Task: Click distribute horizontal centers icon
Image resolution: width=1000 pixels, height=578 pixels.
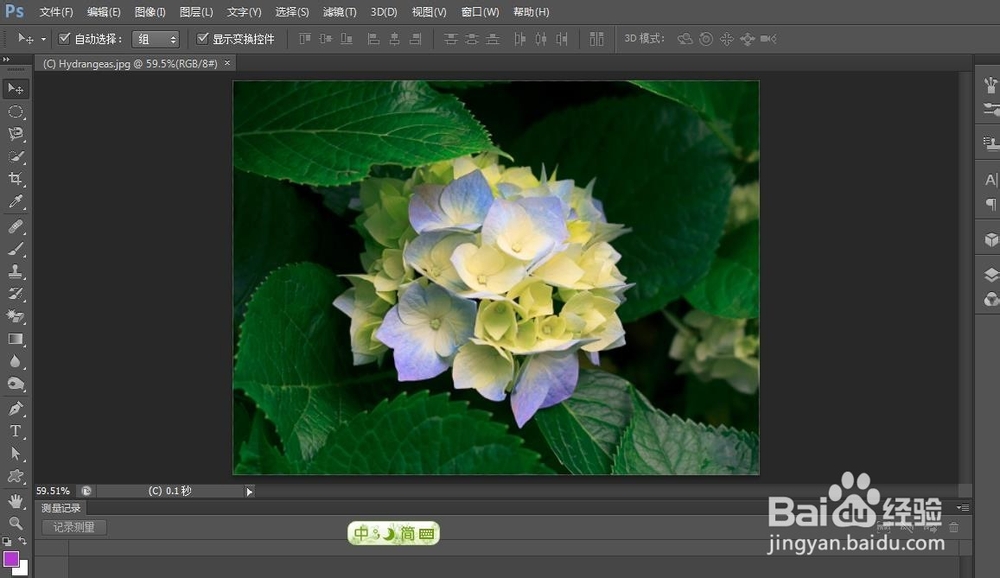Action: point(541,39)
